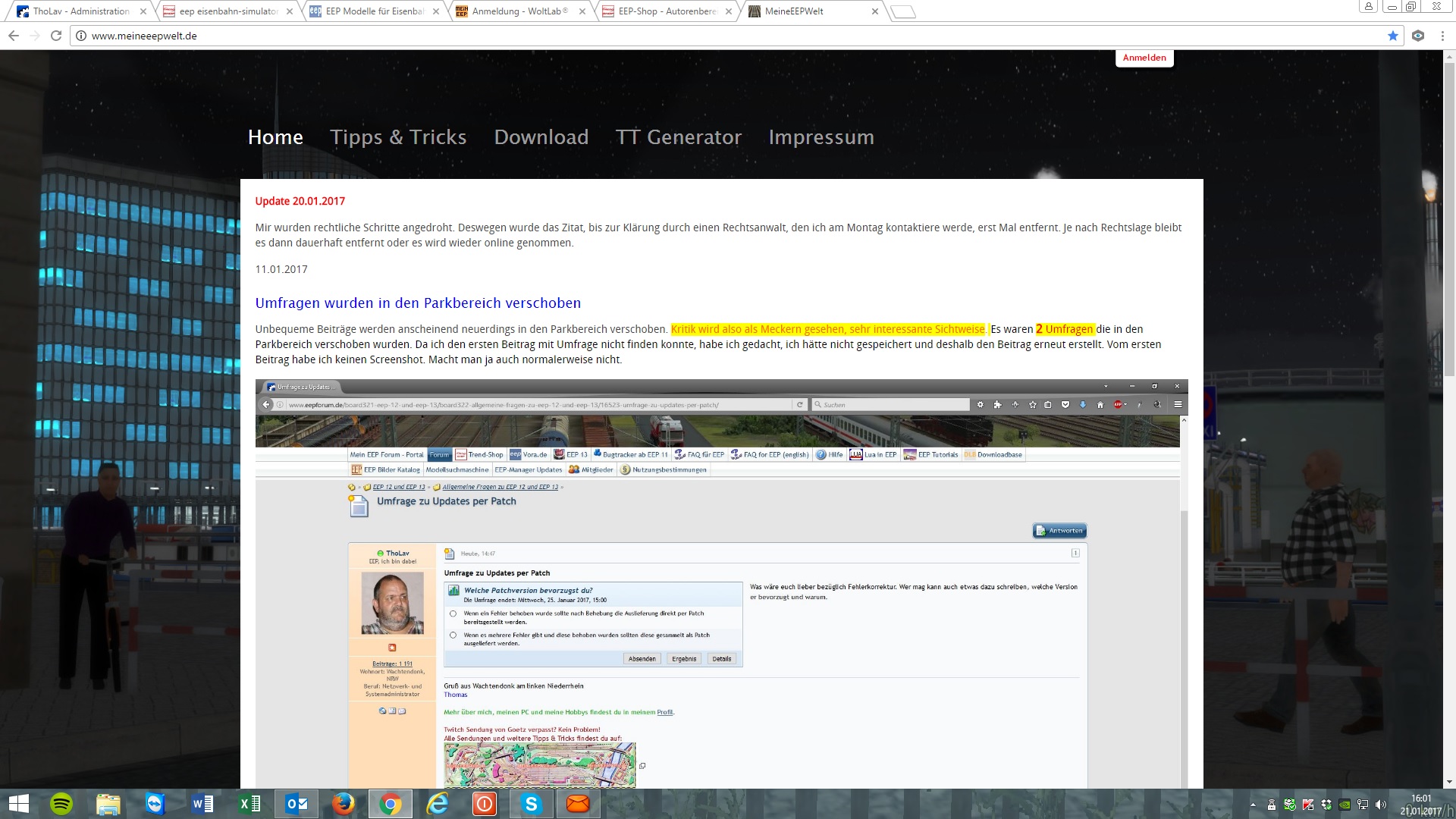Open the Chrome three-dot menu

point(1442,36)
